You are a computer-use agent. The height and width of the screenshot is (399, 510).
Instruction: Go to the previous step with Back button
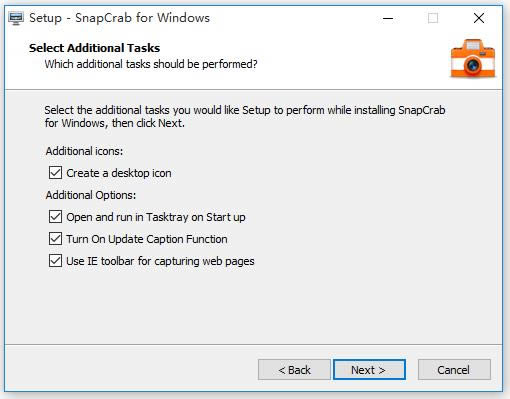click(x=294, y=370)
